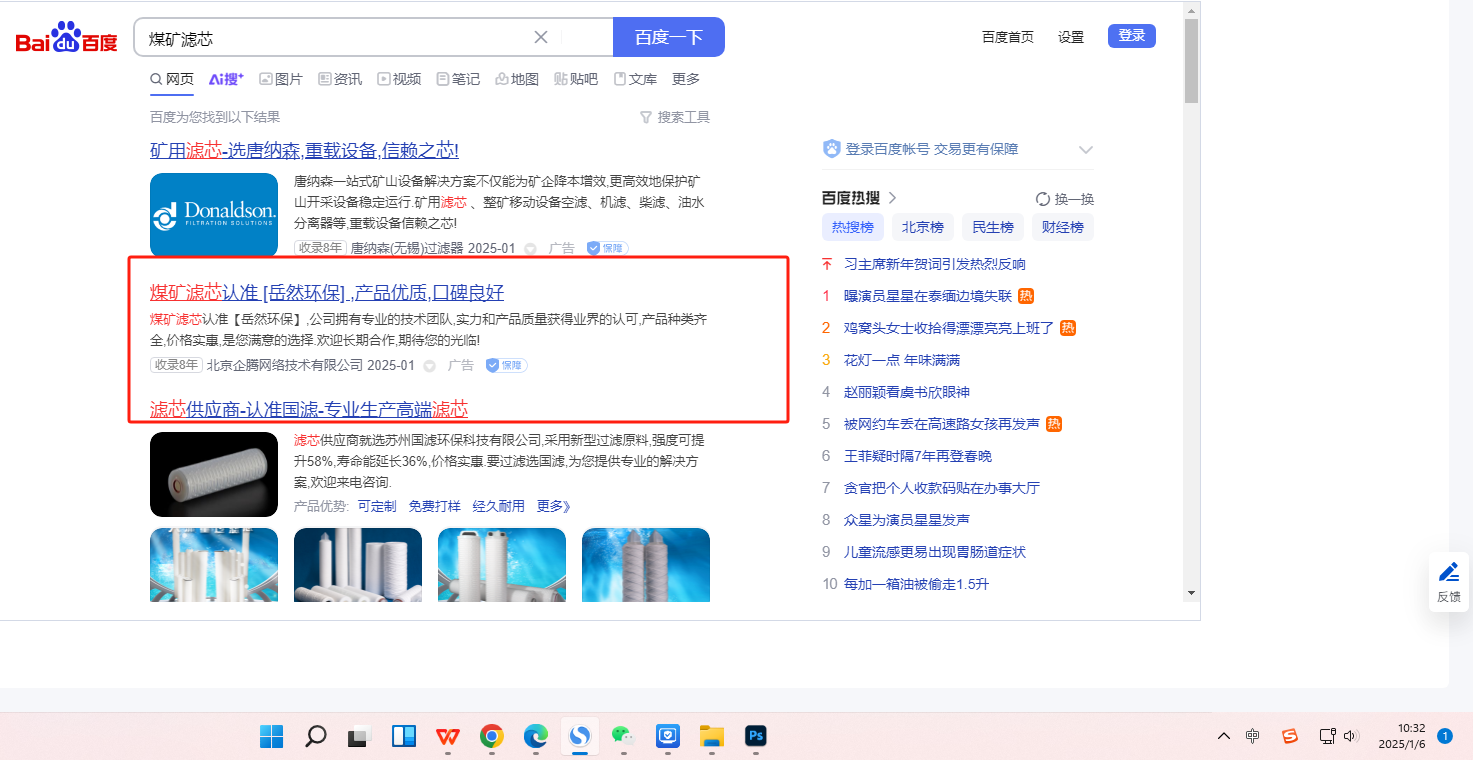Open the 反馈 feedback widget
1473x760 pixels.
coord(1448,582)
